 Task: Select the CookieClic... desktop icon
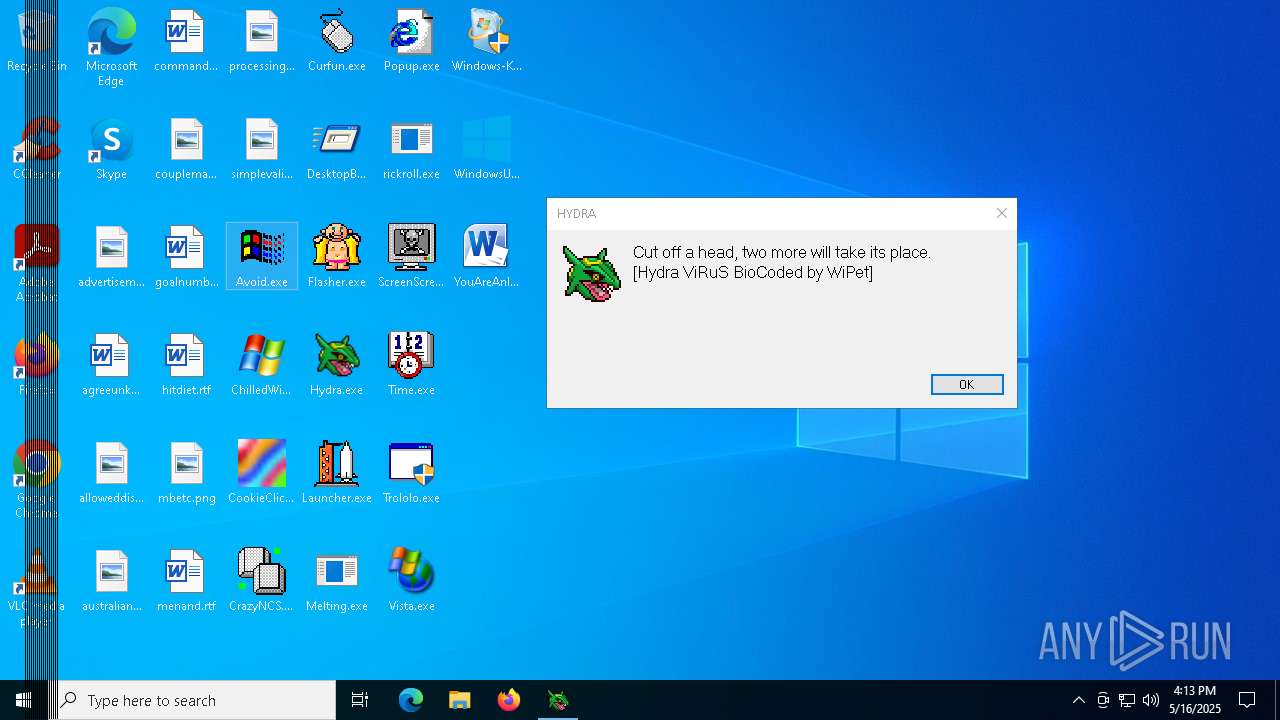[x=262, y=473]
